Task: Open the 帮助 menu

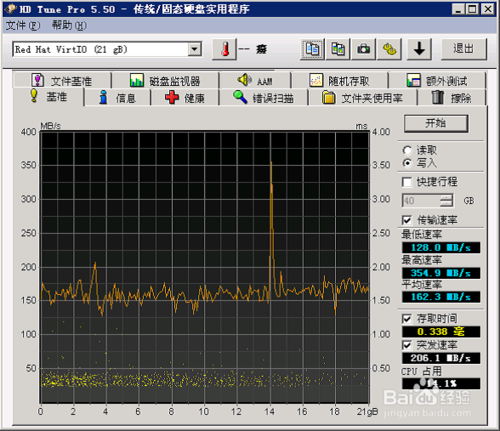Action: pyautogui.click(x=69, y=25)
